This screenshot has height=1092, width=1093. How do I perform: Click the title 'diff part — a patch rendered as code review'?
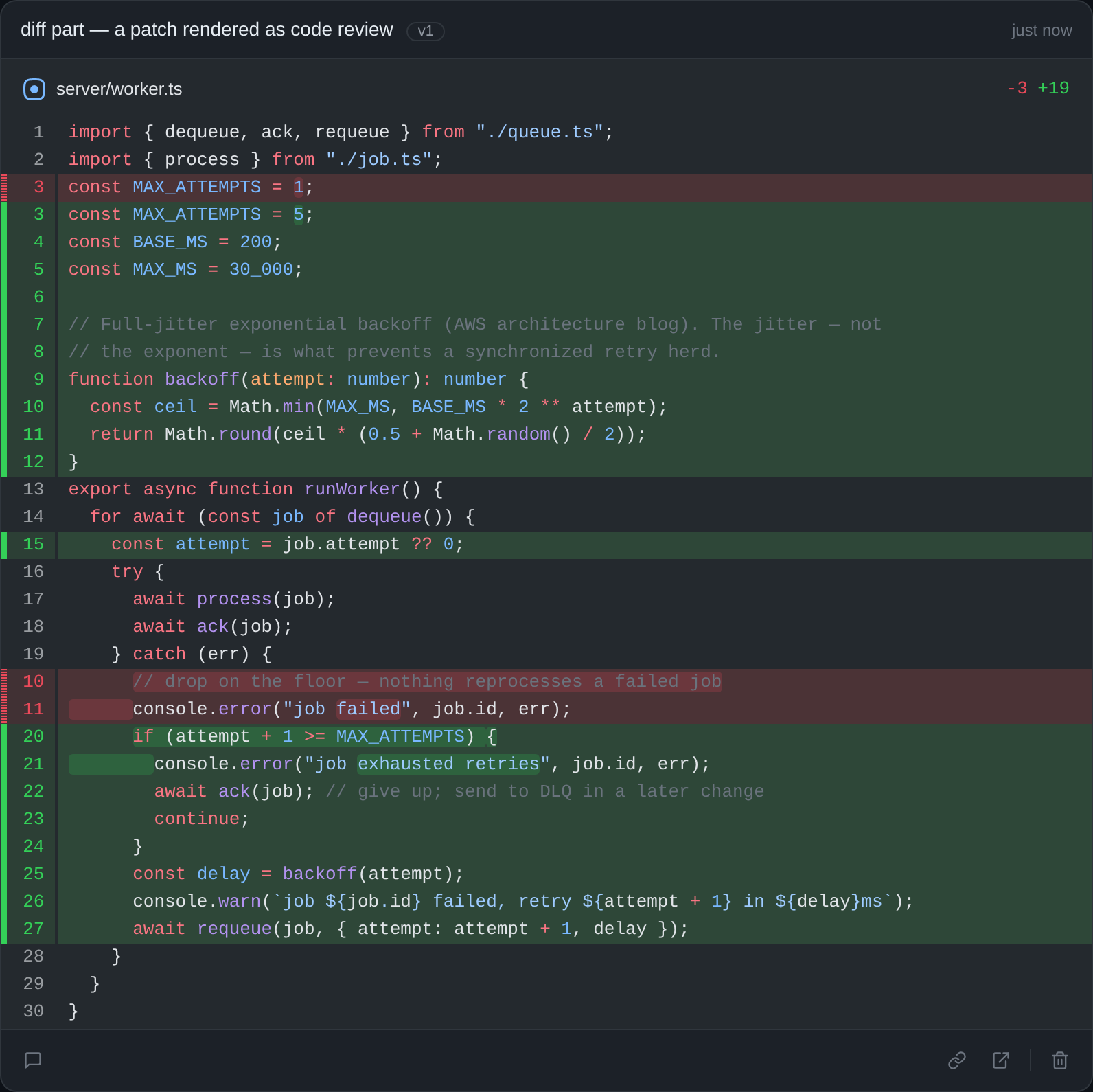(x=207, y=30)
